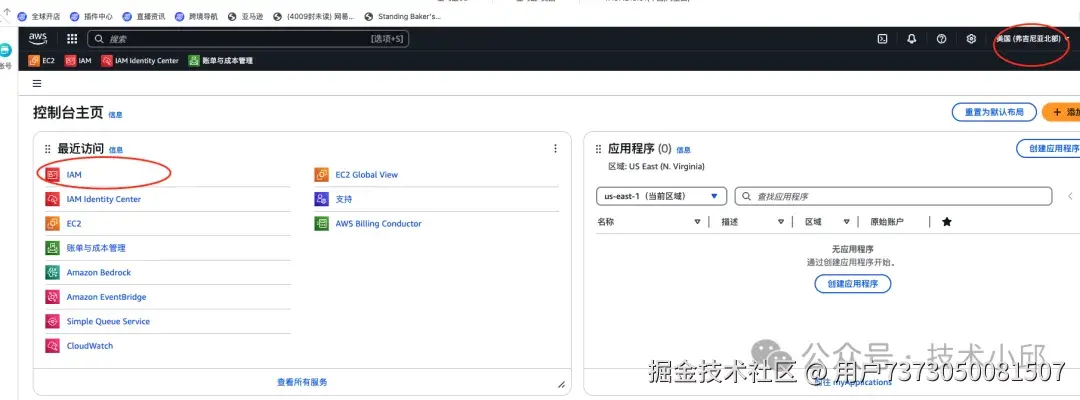Open console settings gear icon
The height and width of the screenshot is (400, 1080).
click(971, 39)
